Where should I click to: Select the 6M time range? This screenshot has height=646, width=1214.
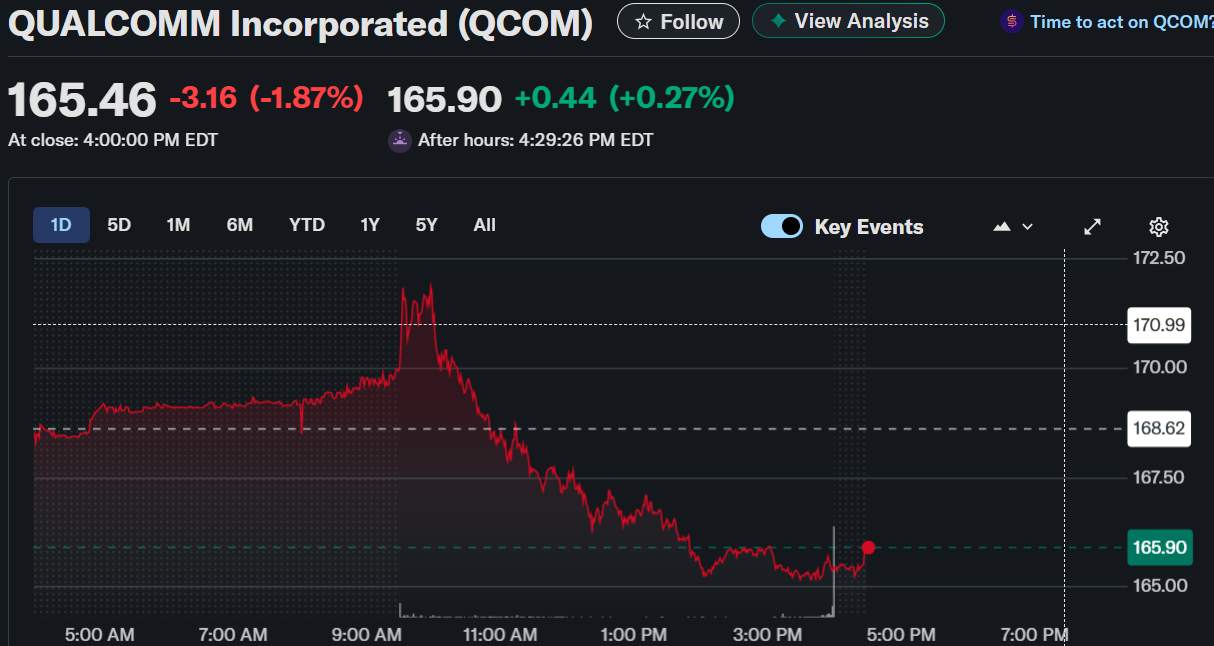click(239, 225)
